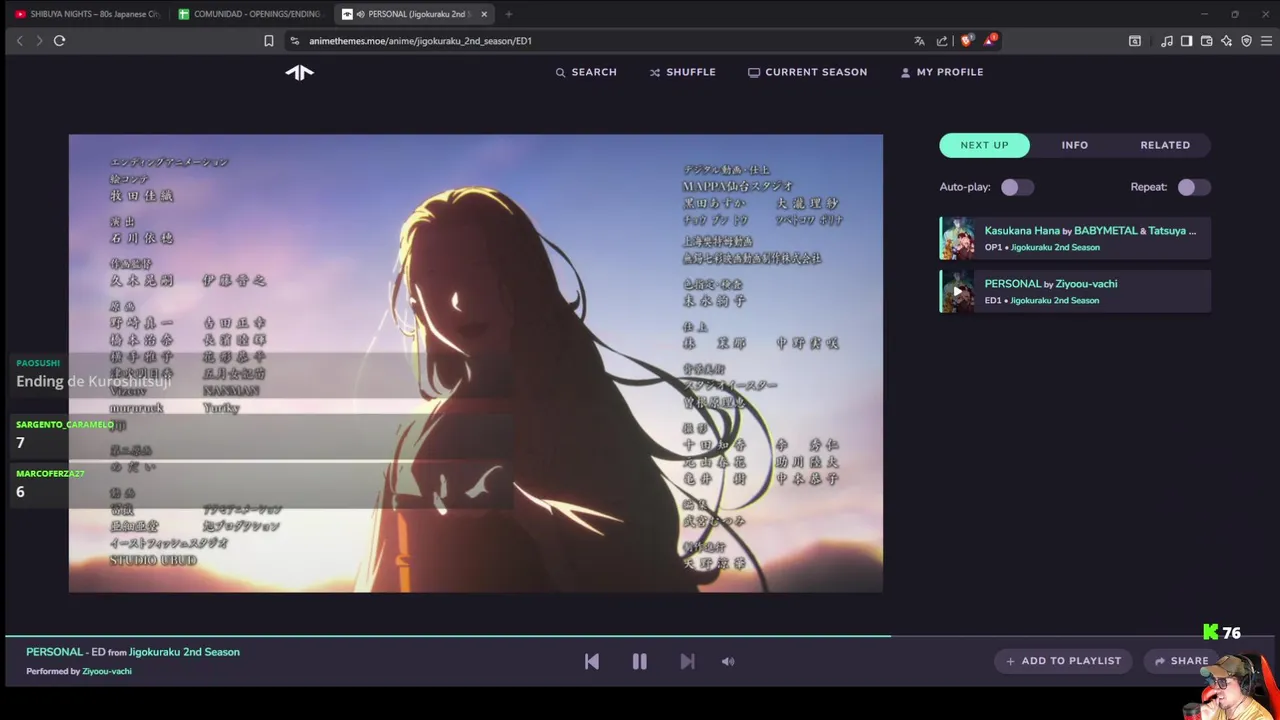This screenshot has height=720, width=1280.
Task: Switch to the Info tab
Action: (x=1075, y=145)
